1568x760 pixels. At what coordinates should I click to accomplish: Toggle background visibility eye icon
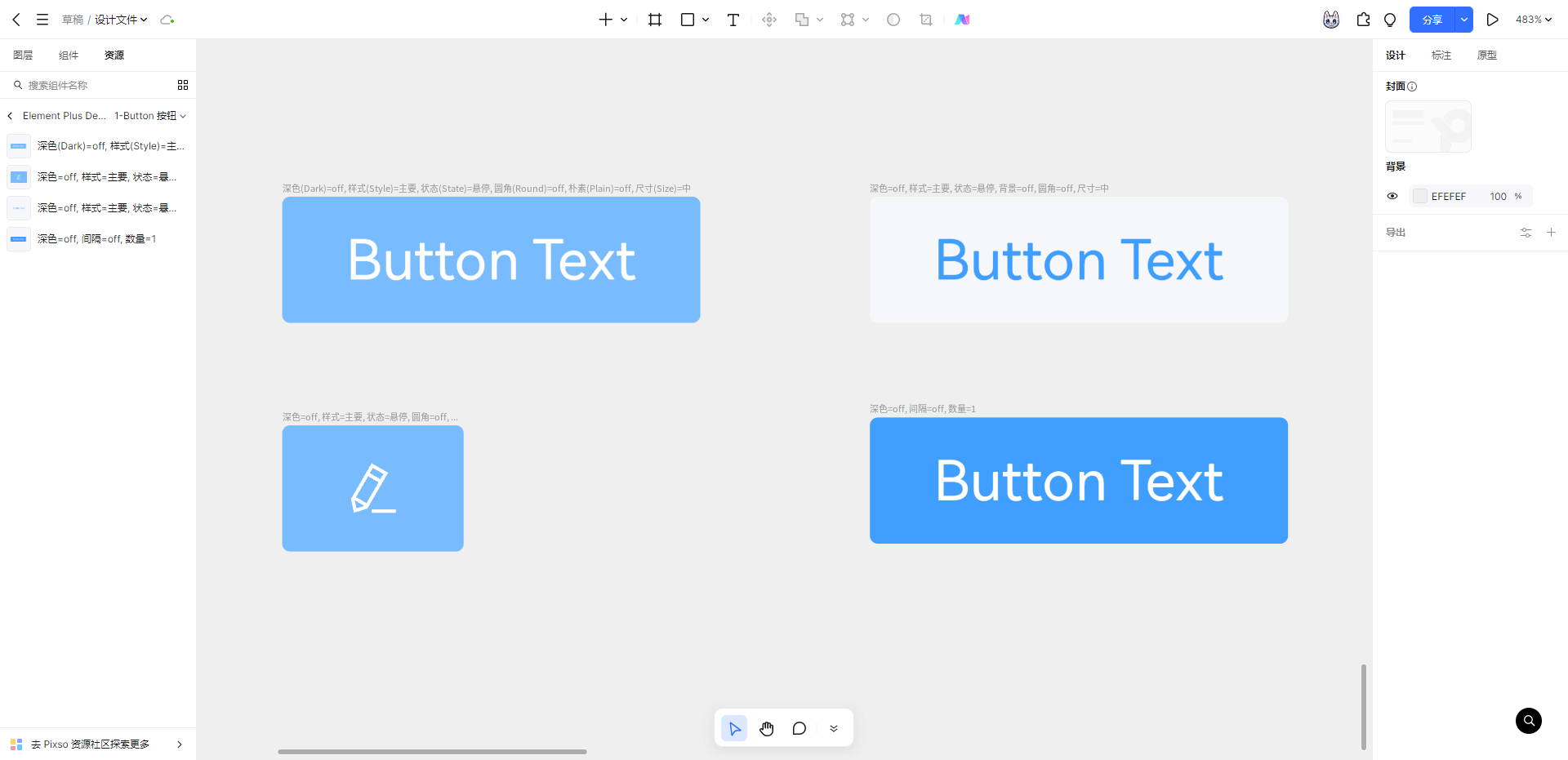click(1392, 196)
